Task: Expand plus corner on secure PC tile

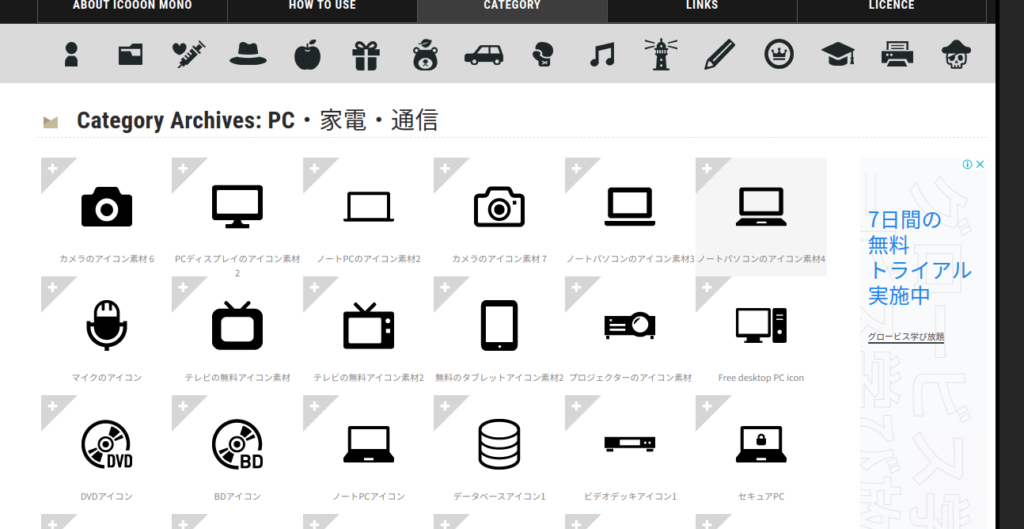Action: pyautogui.click(x=707, y=407)
